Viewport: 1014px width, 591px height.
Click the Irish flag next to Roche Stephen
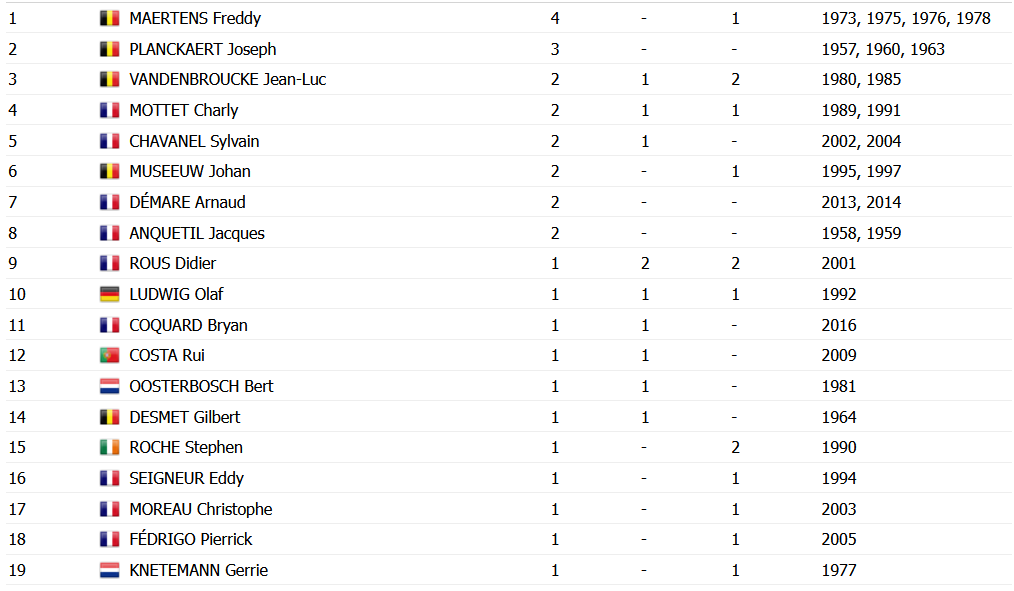pos(110,447)
